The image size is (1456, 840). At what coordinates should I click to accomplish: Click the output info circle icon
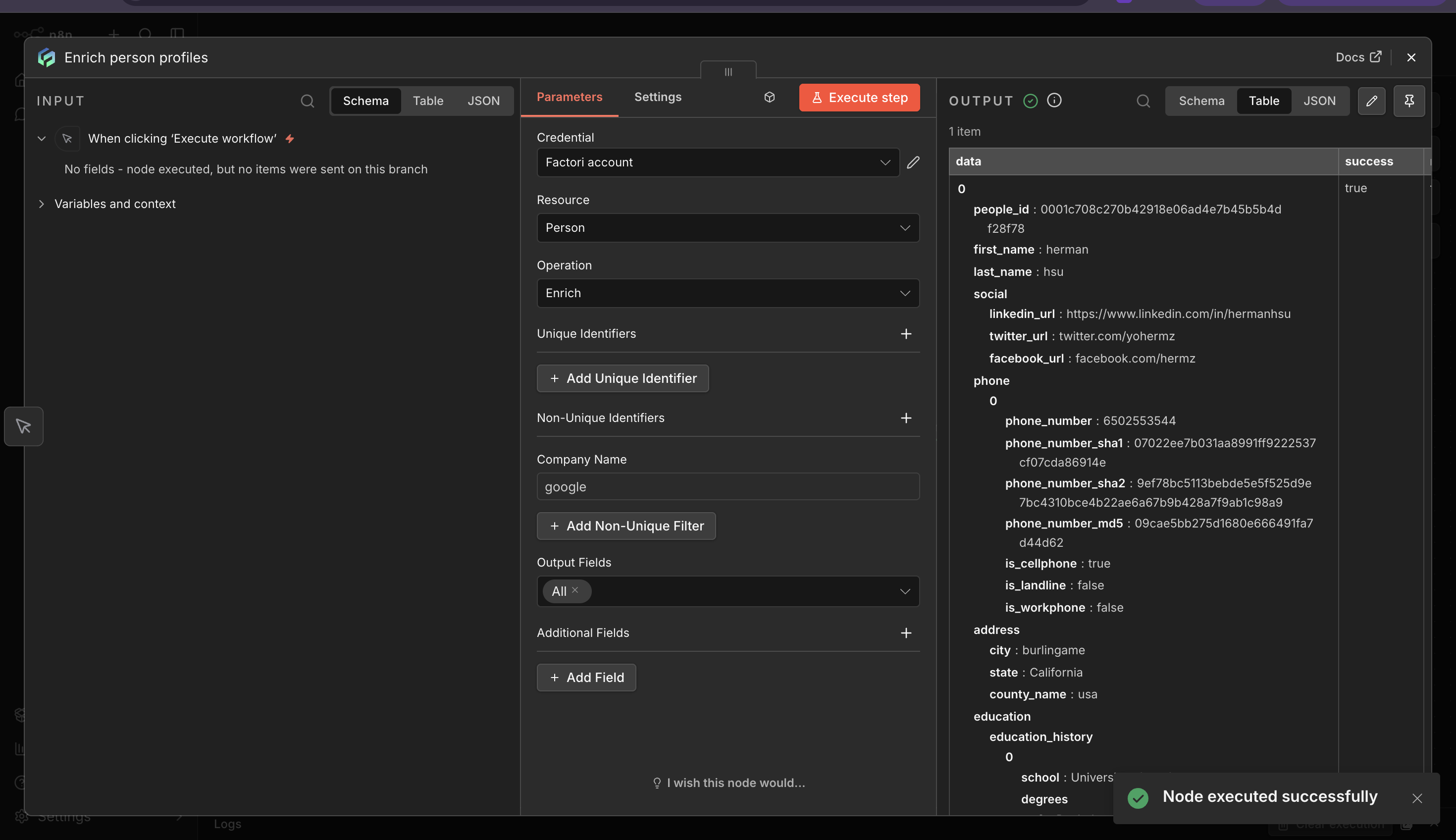1054,101
